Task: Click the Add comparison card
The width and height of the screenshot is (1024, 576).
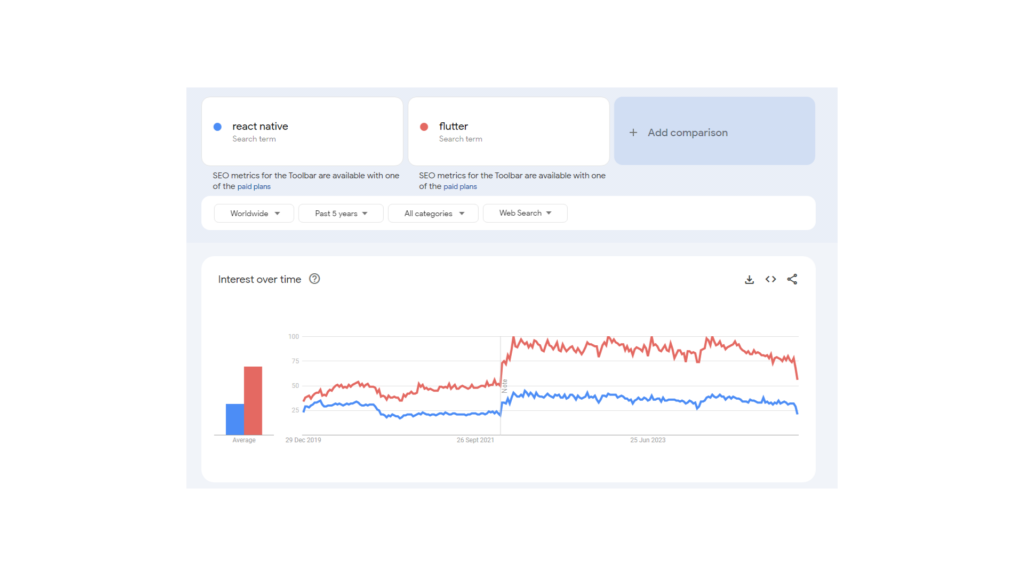Action: [714, 131]
